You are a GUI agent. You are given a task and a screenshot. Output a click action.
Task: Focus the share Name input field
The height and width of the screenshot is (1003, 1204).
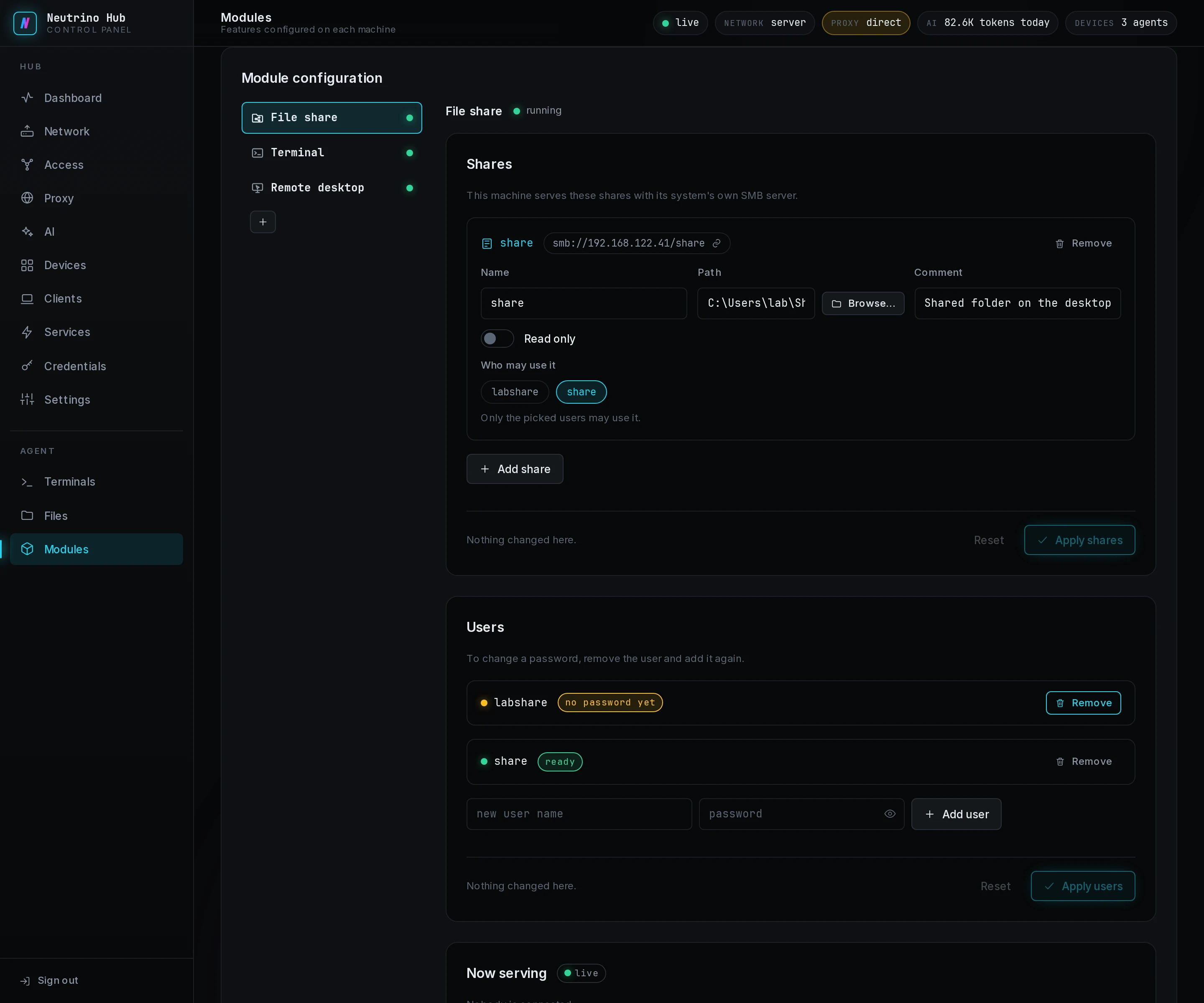pos(584,303)
